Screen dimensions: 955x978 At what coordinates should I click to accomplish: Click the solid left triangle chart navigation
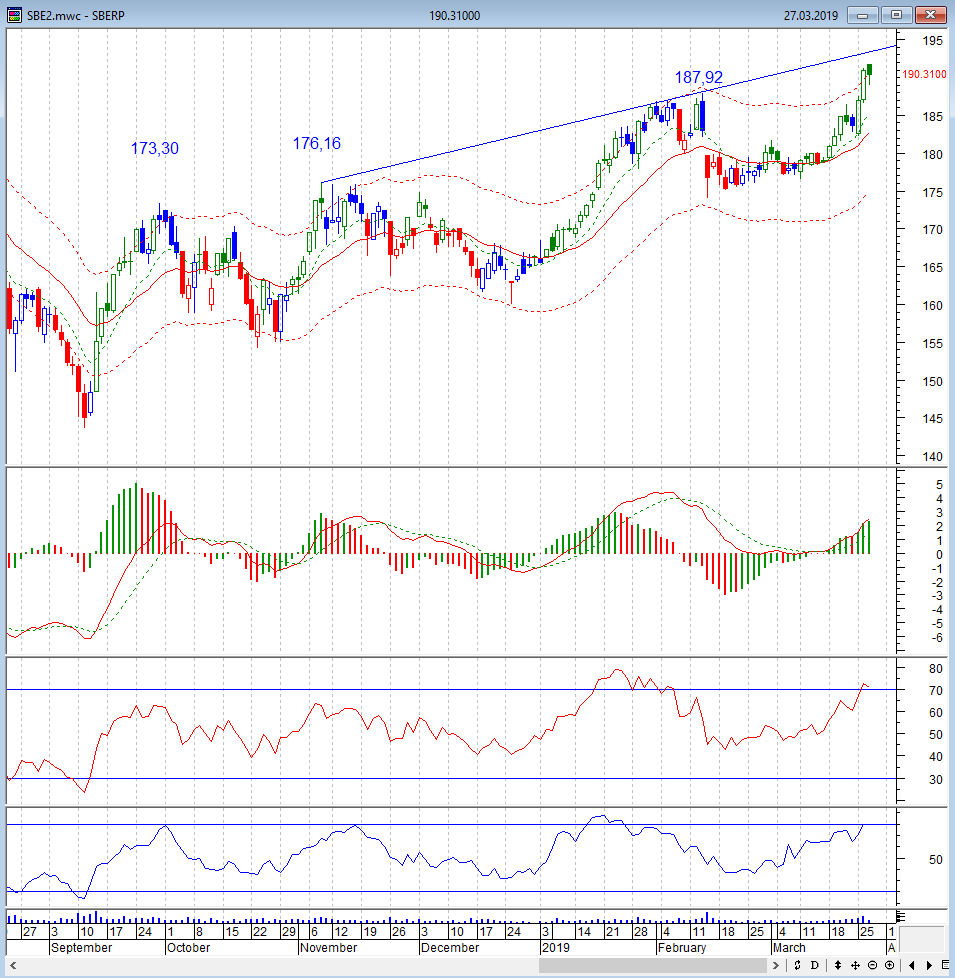pos(912,965)
